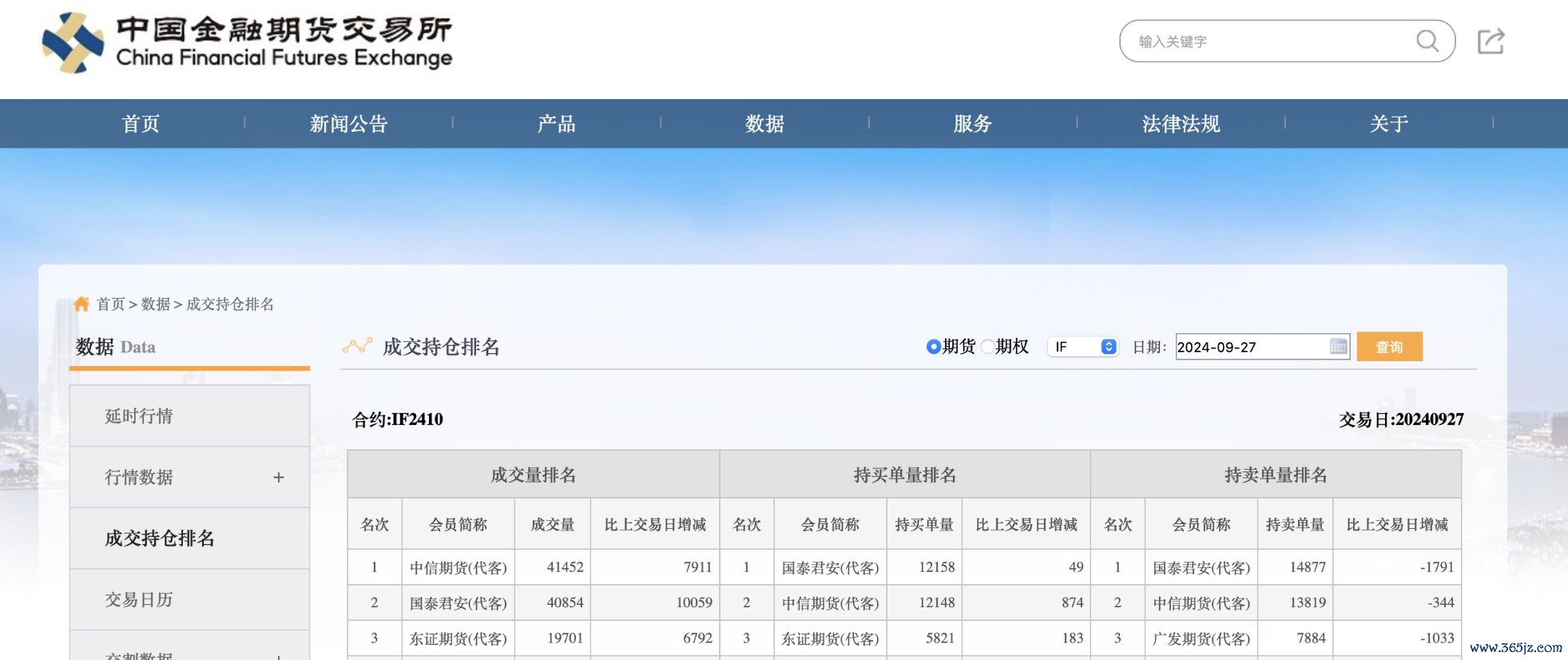
Task: Click the 持买单量排名 table header
Action: coord(905,475)
